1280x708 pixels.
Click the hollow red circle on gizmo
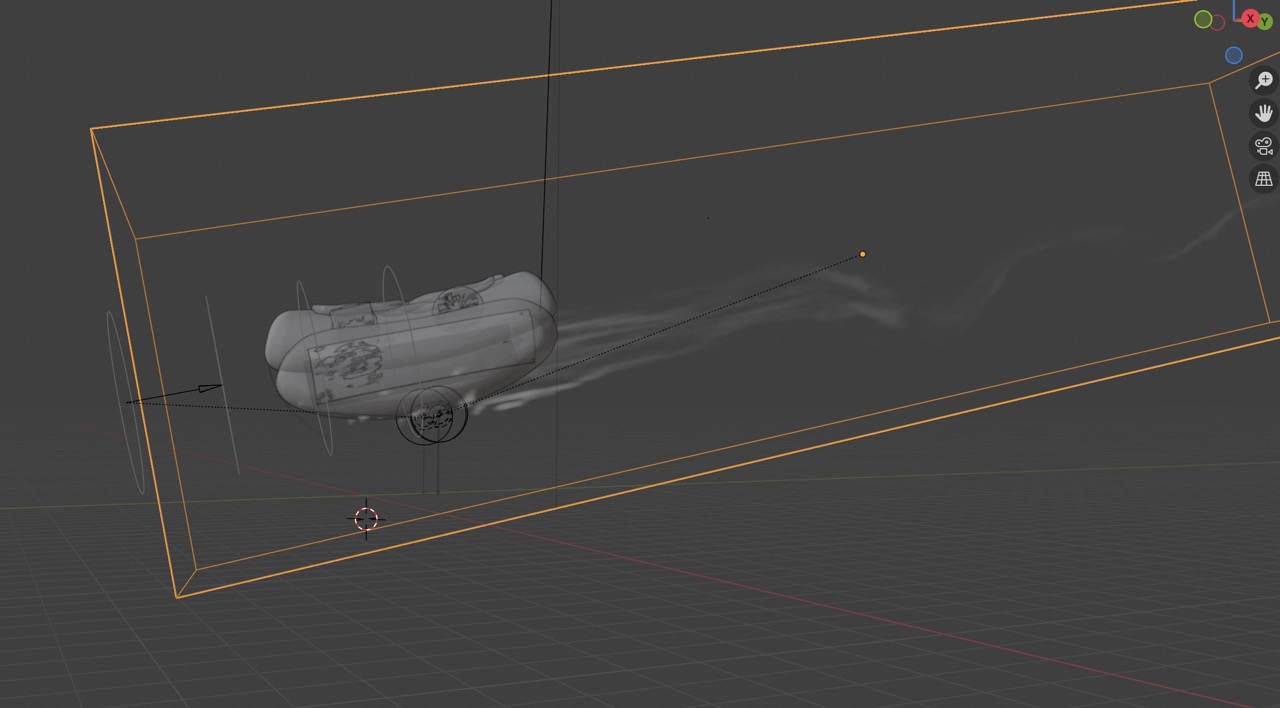pos(1218,23)
